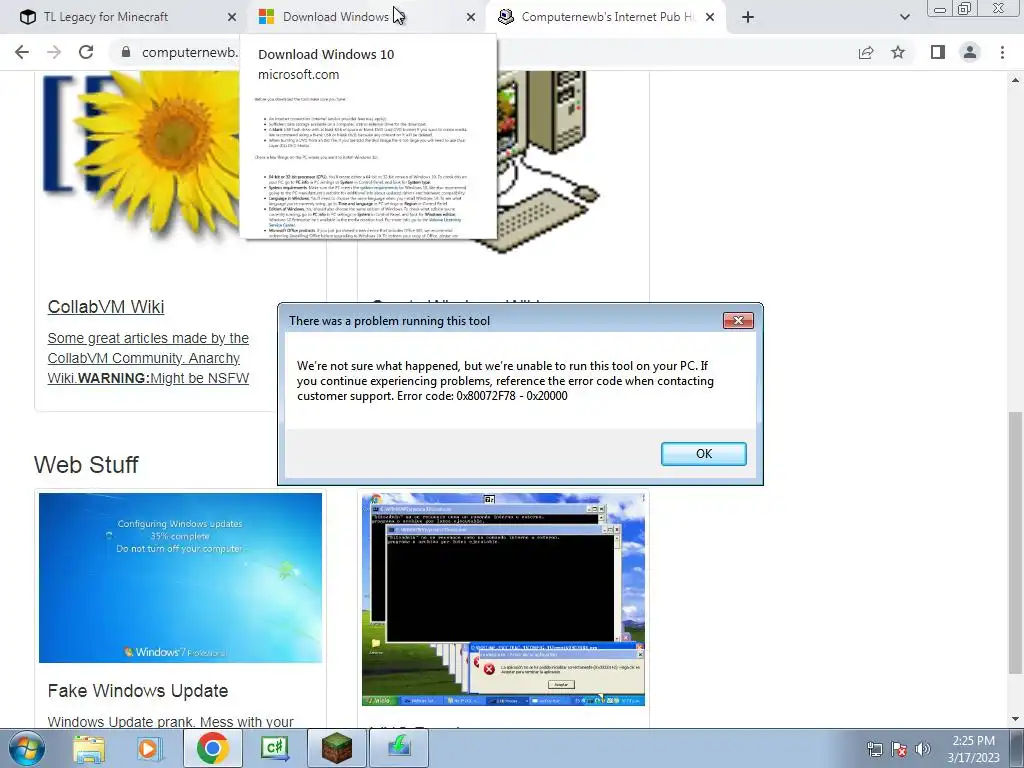
Task: Open Minecraft grass block taskbar icon
Action: click(x=336, y=748)
